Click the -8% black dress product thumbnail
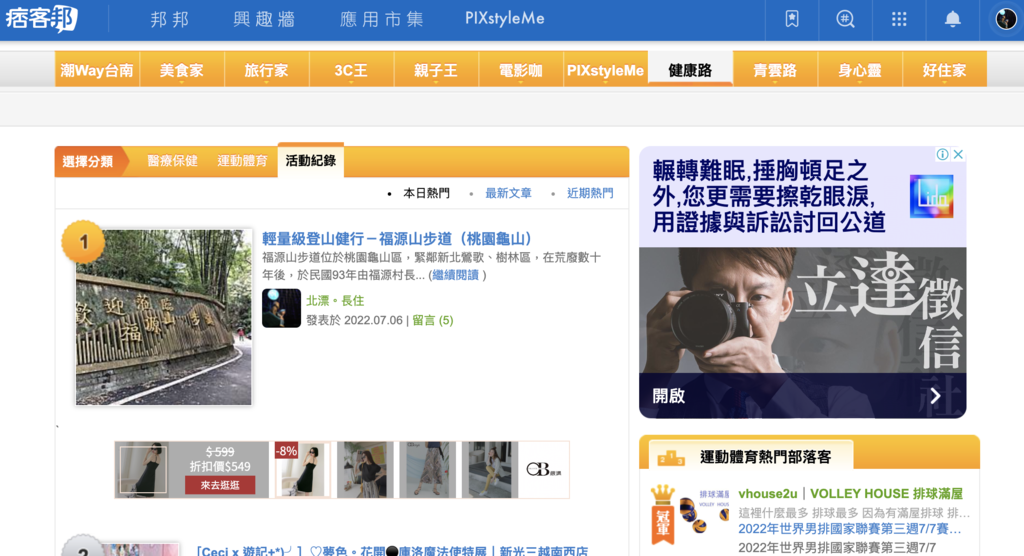Image resolution: width=1024 pixels, height=556 pixels. click(x=302, y=470)
